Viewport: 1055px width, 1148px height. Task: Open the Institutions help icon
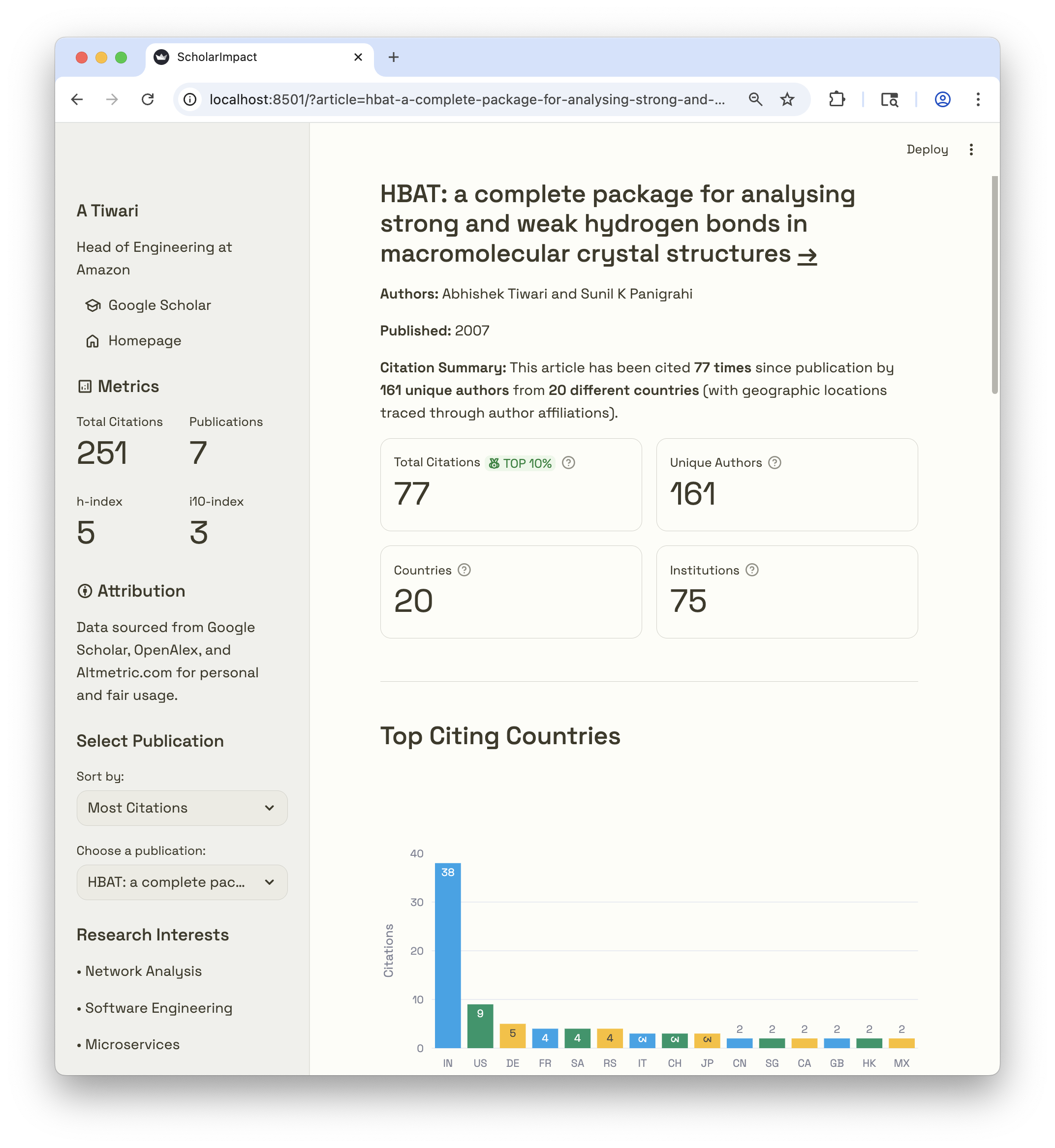752,570
